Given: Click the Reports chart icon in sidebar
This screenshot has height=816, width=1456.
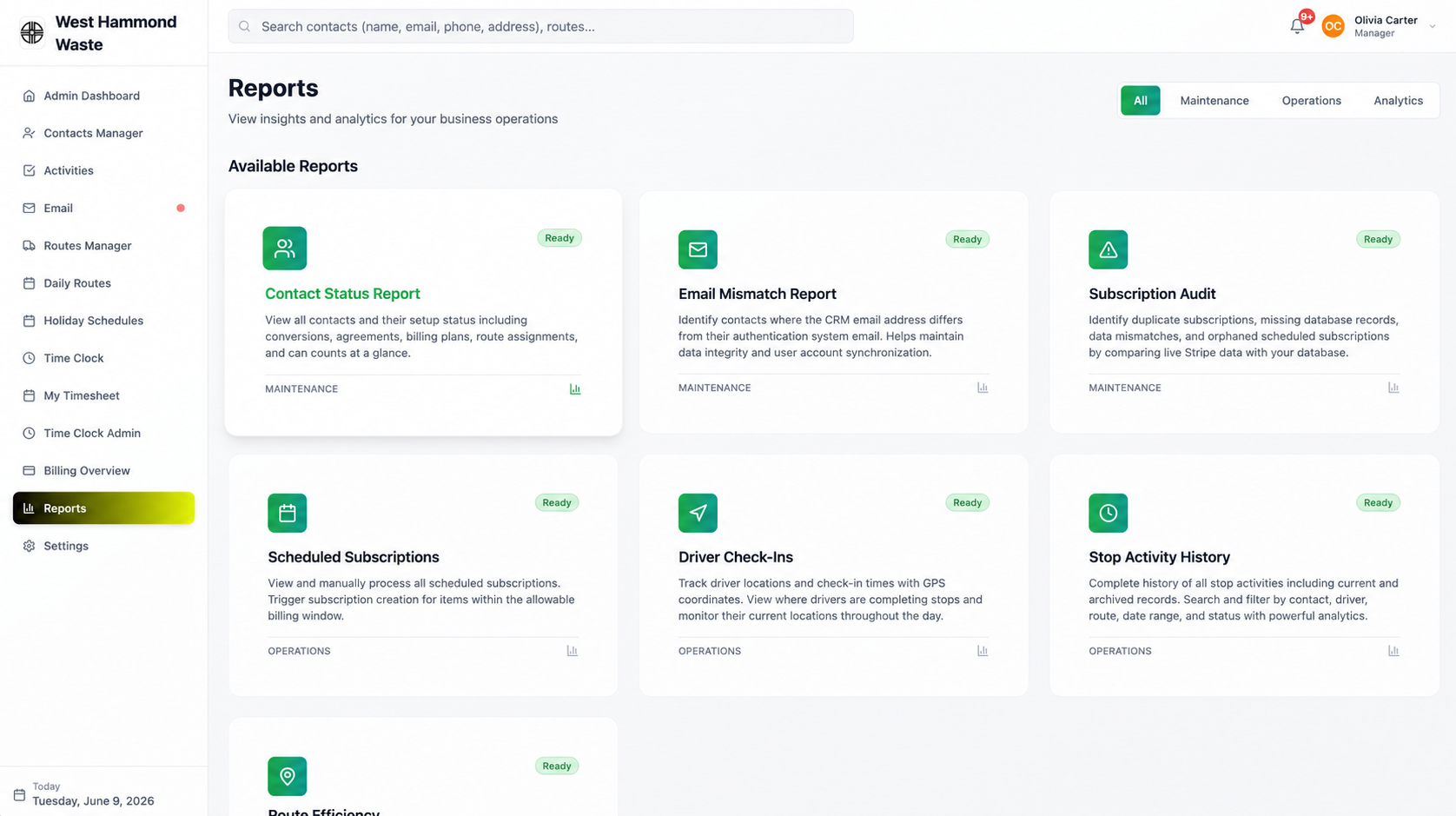Looking at the screenshot, I should point(29,508).
